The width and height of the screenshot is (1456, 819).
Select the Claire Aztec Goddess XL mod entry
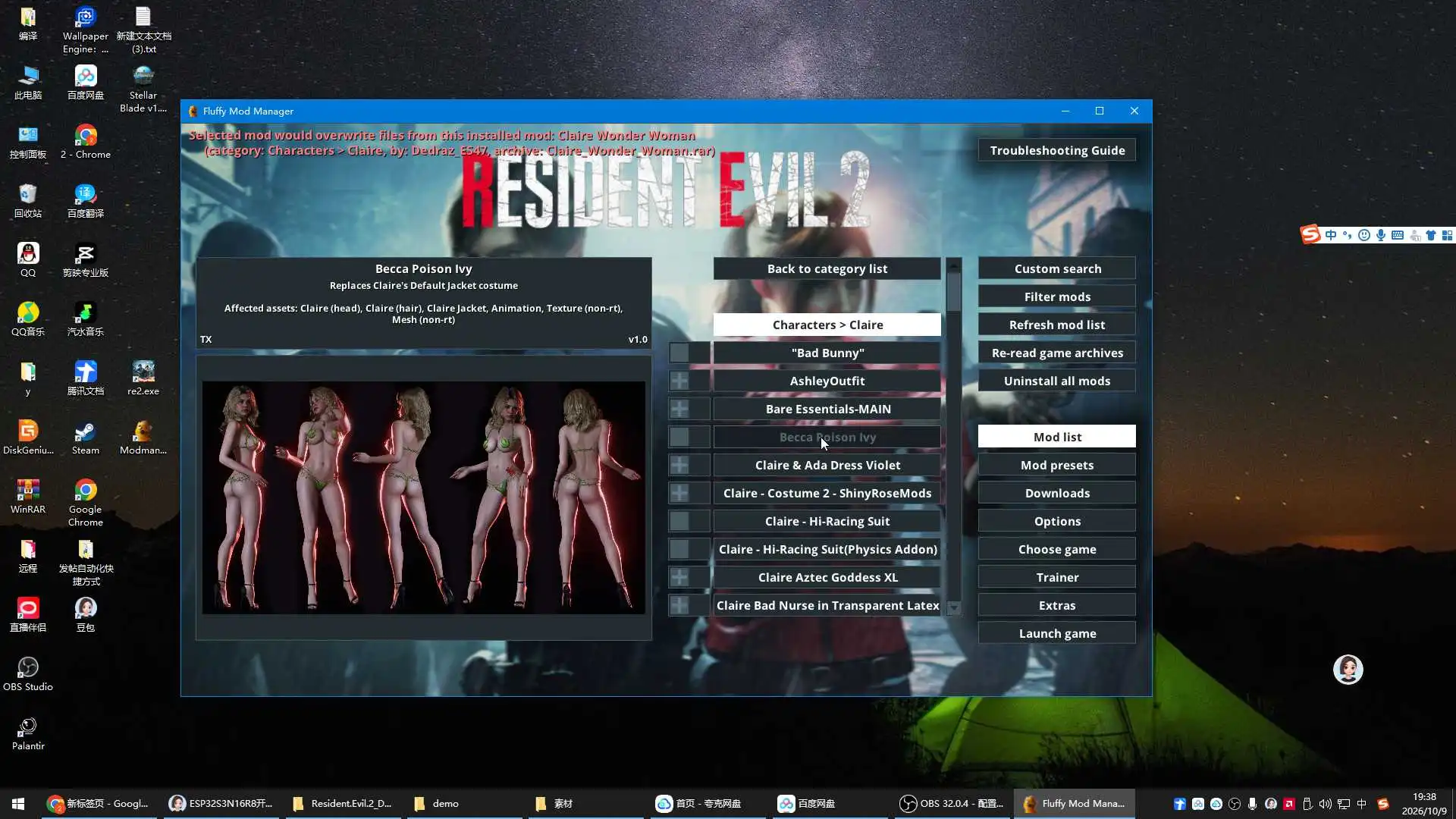pos(827,577)
